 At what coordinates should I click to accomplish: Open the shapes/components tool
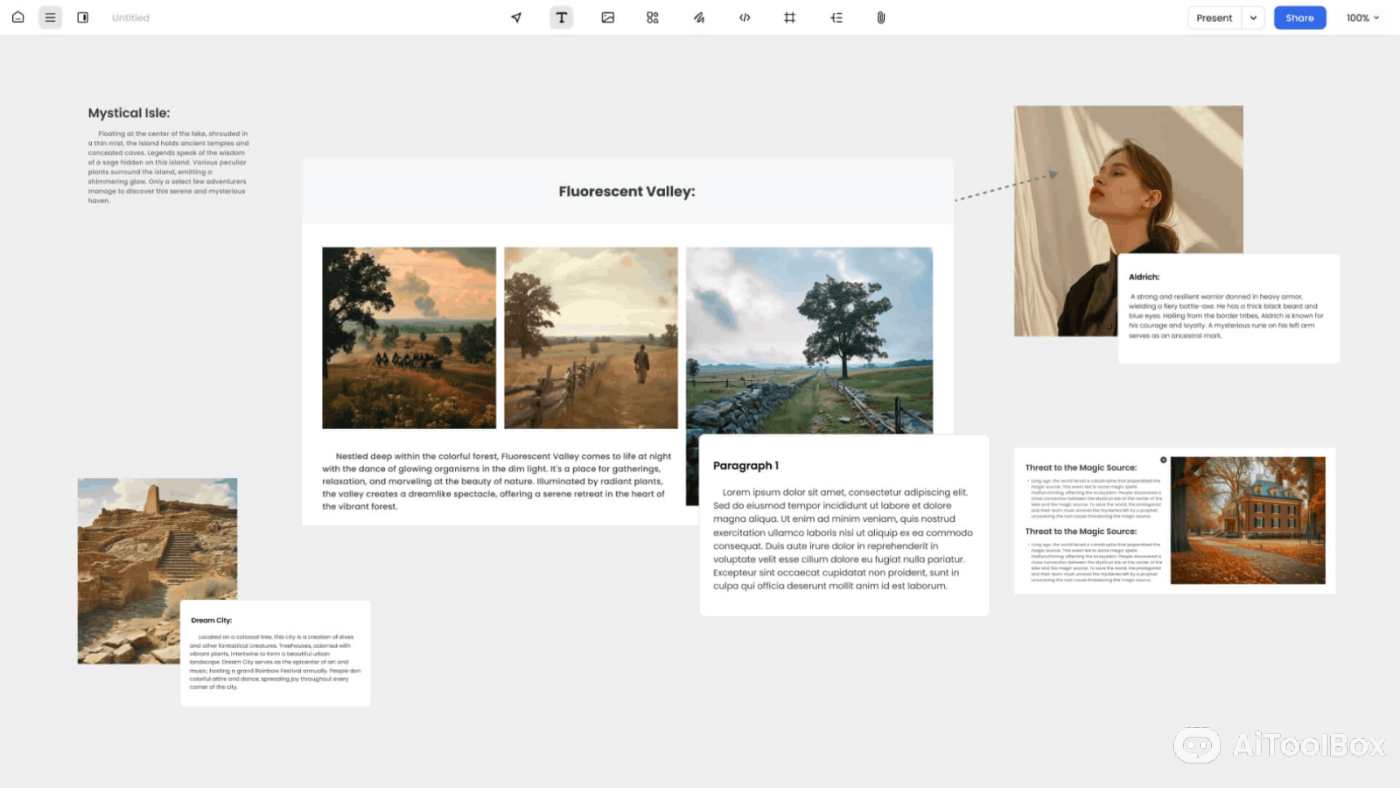pyautogui.click(x=653, y=18)
